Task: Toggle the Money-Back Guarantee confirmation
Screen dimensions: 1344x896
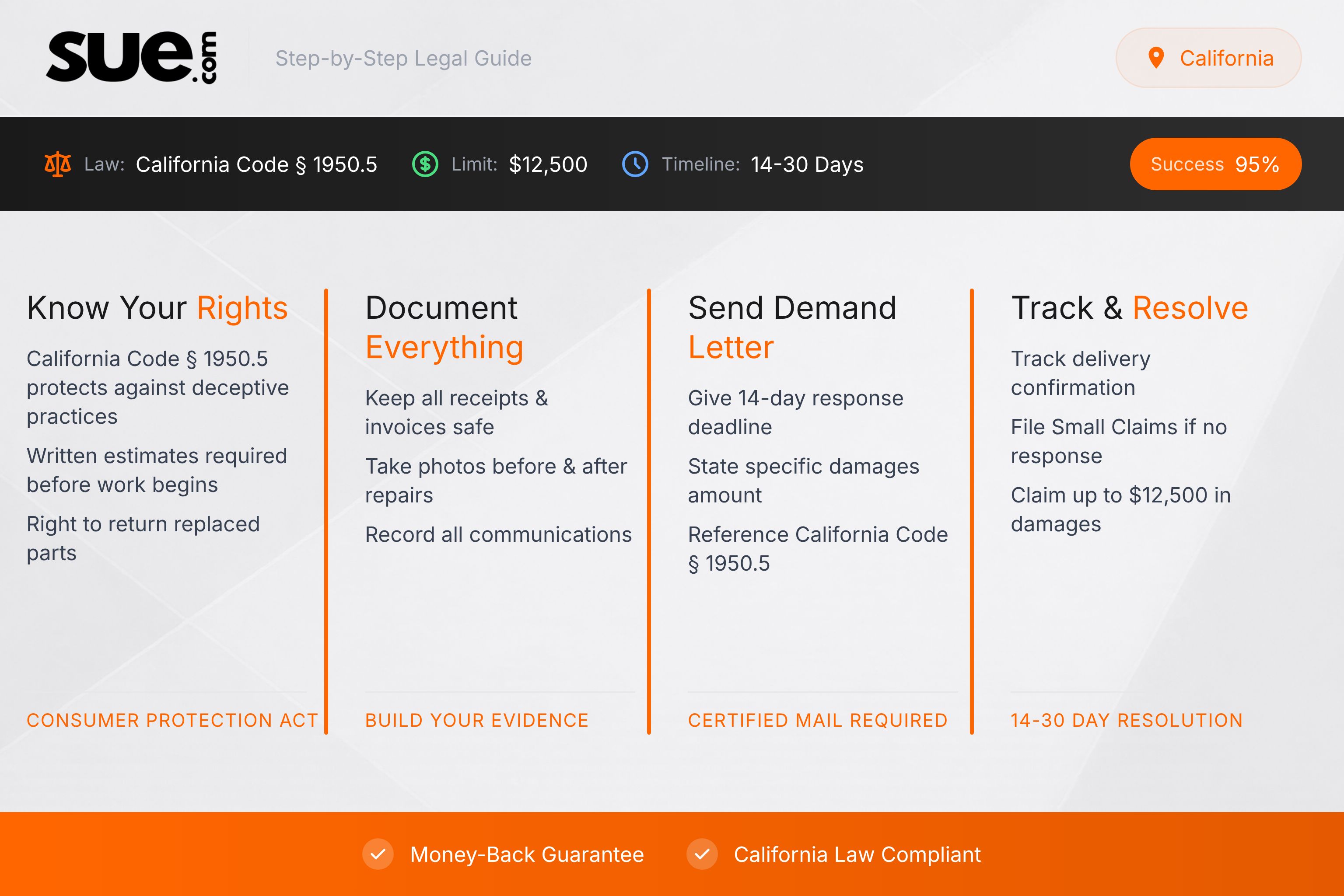Action: [x=526, y=854]
